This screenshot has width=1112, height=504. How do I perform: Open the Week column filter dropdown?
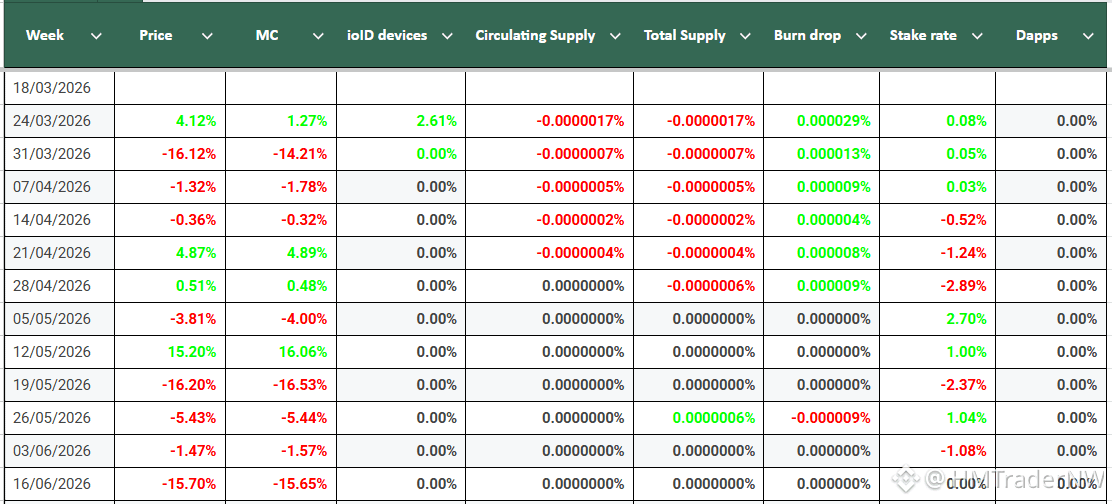click(96, 36)
